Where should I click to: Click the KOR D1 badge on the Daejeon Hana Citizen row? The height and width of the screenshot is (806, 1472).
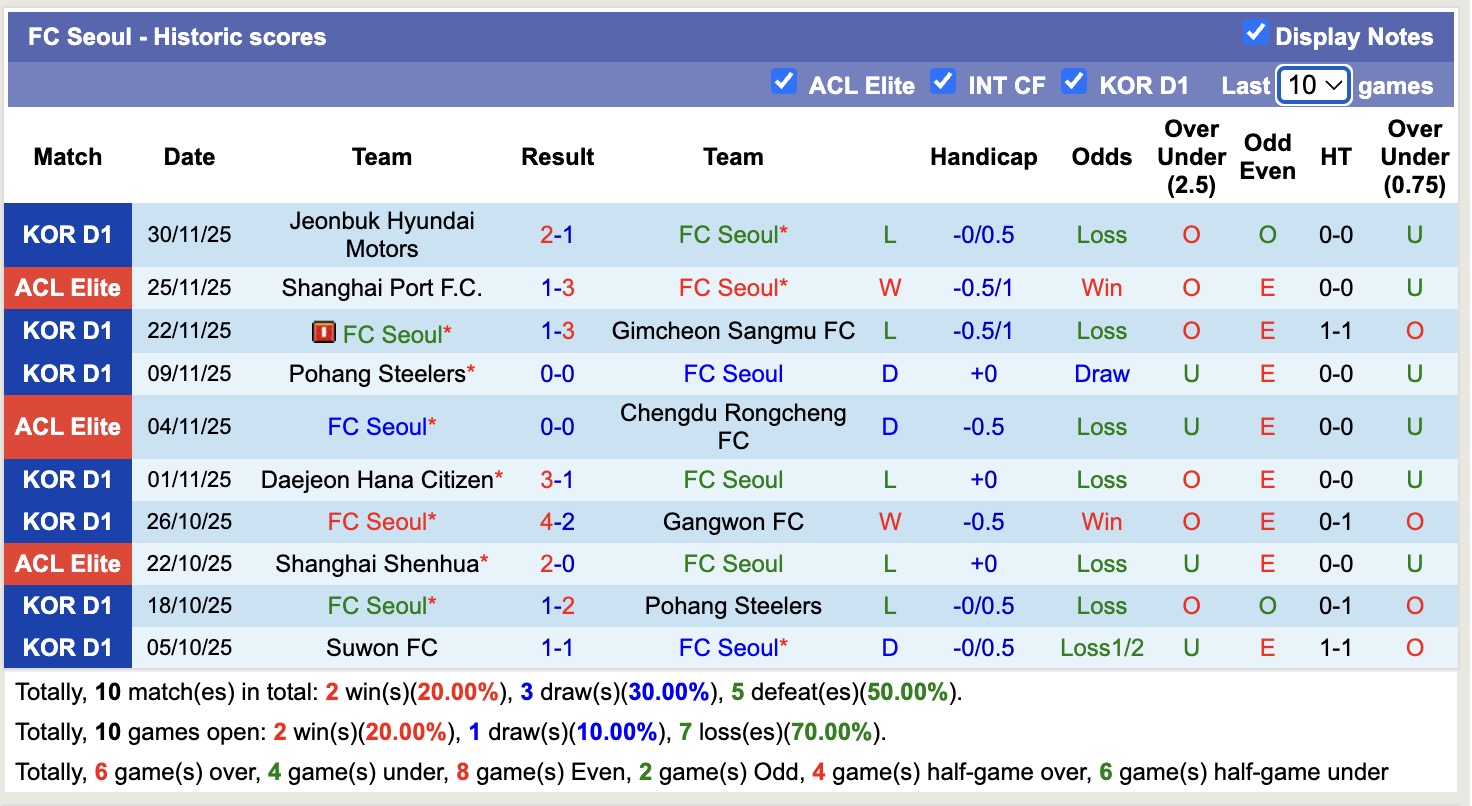(x=67, y=479)
